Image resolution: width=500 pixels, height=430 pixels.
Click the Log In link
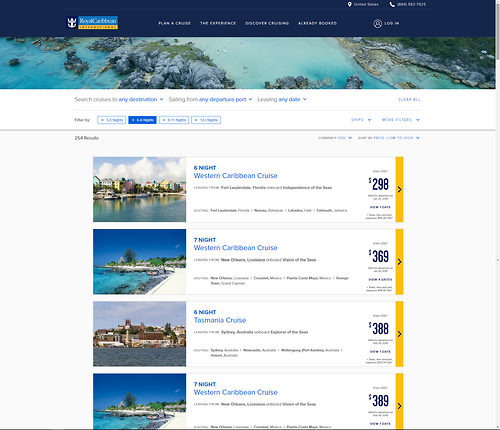[x=392, y=23]
